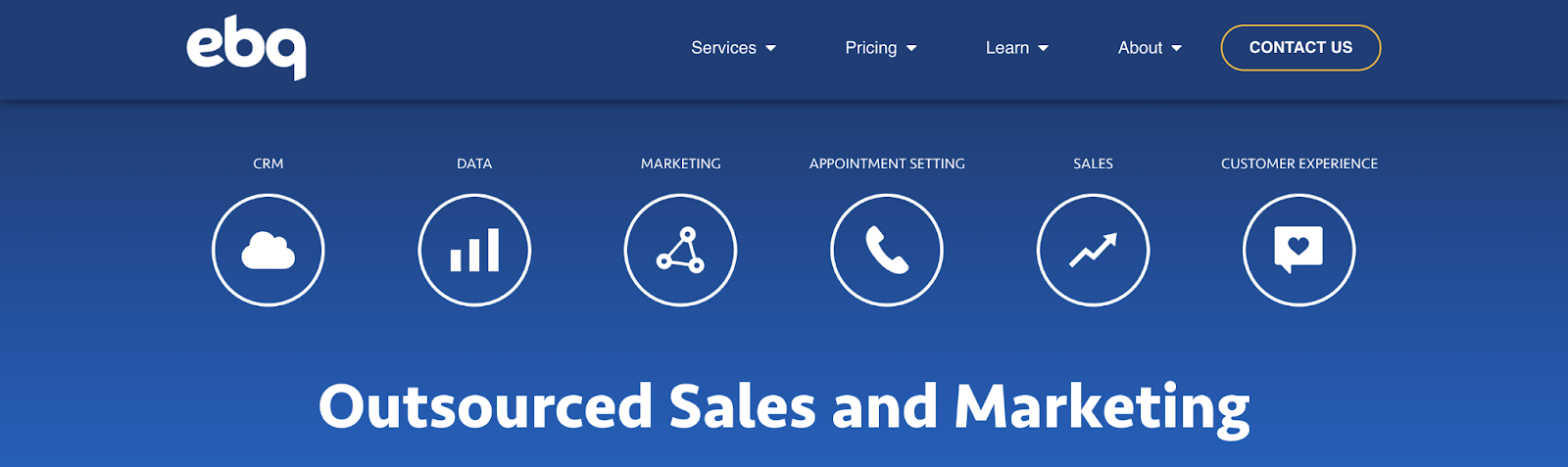Choose the Sales trending arrow icon
The height and width of the screenshot is (467, 1568).
click(x=1094, y=251)
